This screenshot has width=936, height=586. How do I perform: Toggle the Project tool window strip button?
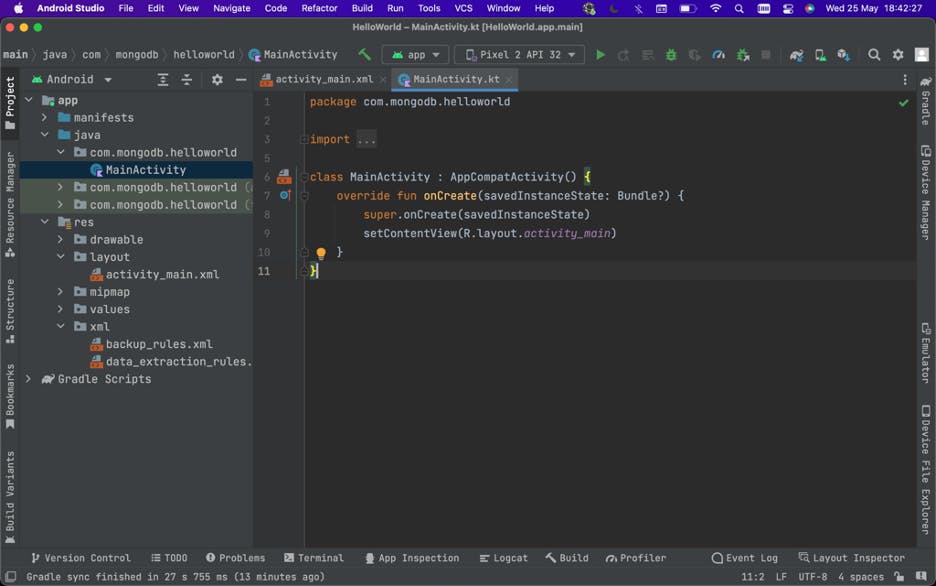click(x=10, y=103)
